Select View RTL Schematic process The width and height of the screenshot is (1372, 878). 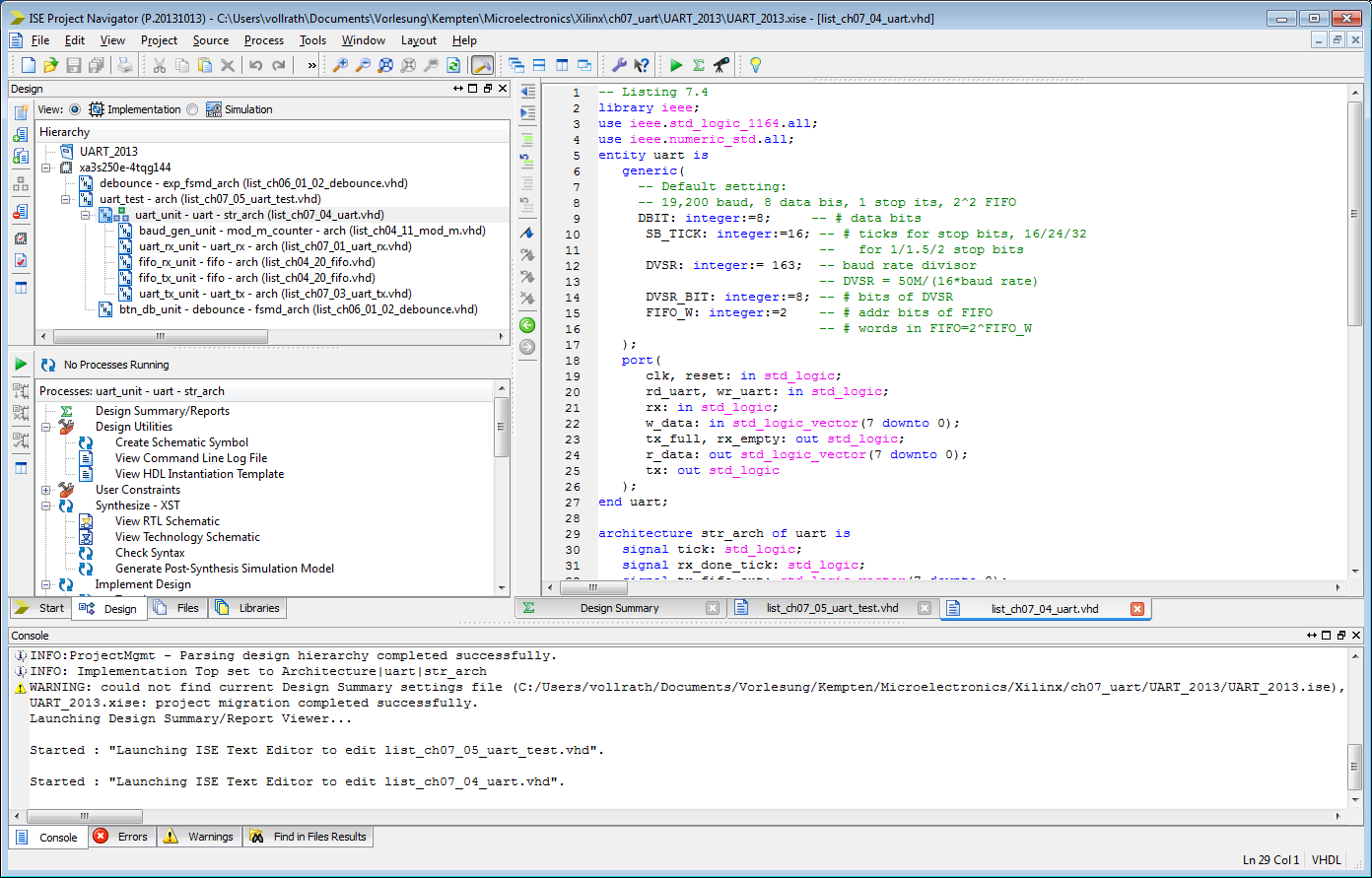[167, 521]
